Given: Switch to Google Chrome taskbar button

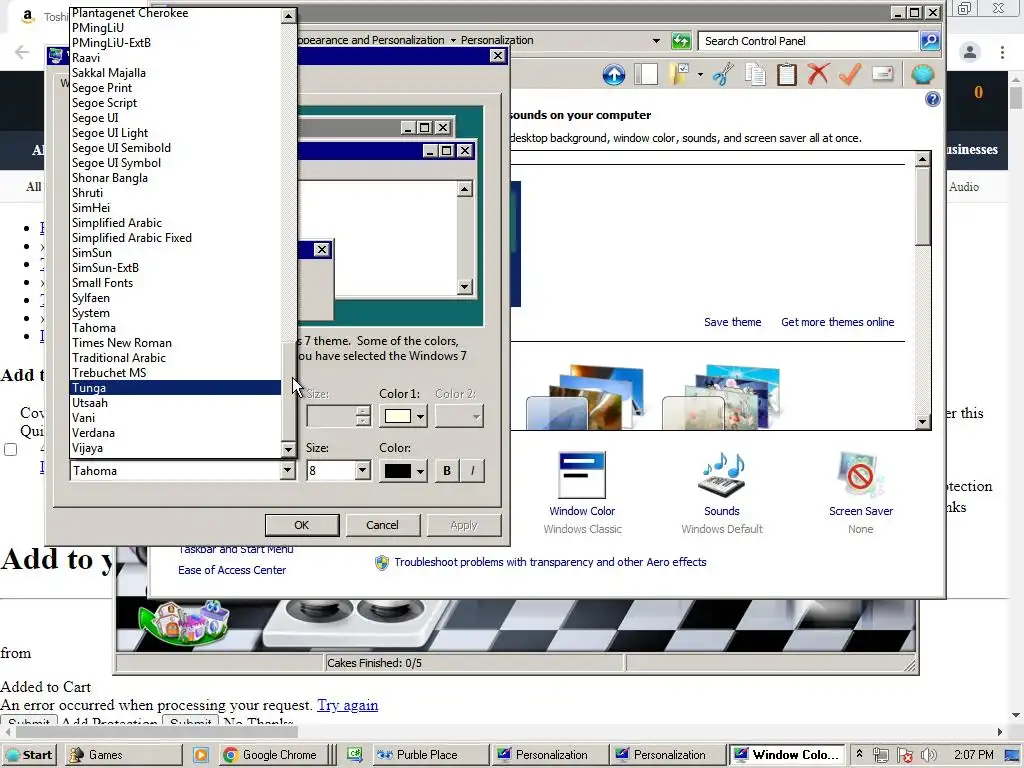Looking at the screenshot, I should point(271,755).
